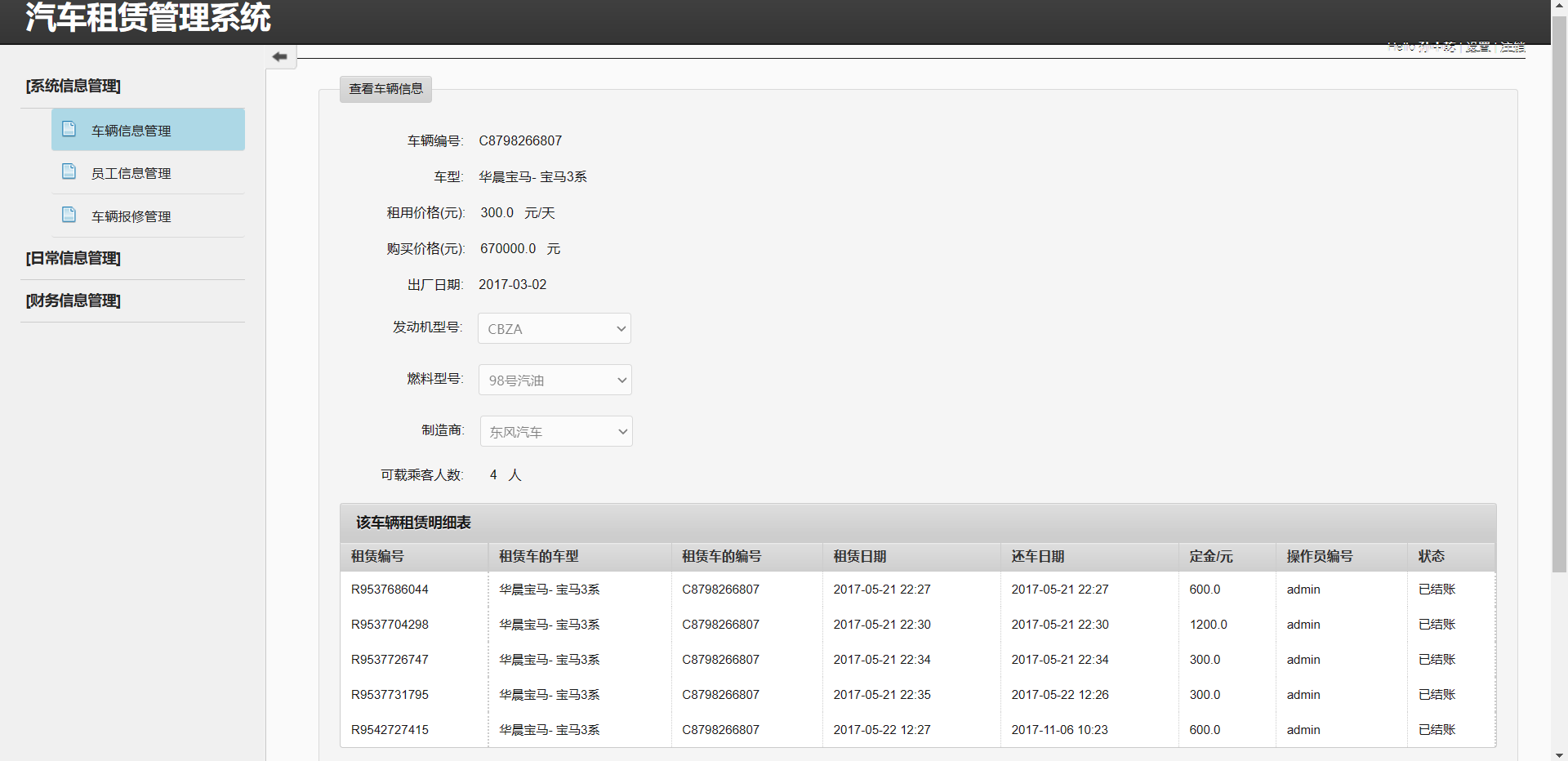Click the car model value 华晨宝马- 宝马3系 in details
Viewport: 1568px width, 761px height.
pos(532,176)
